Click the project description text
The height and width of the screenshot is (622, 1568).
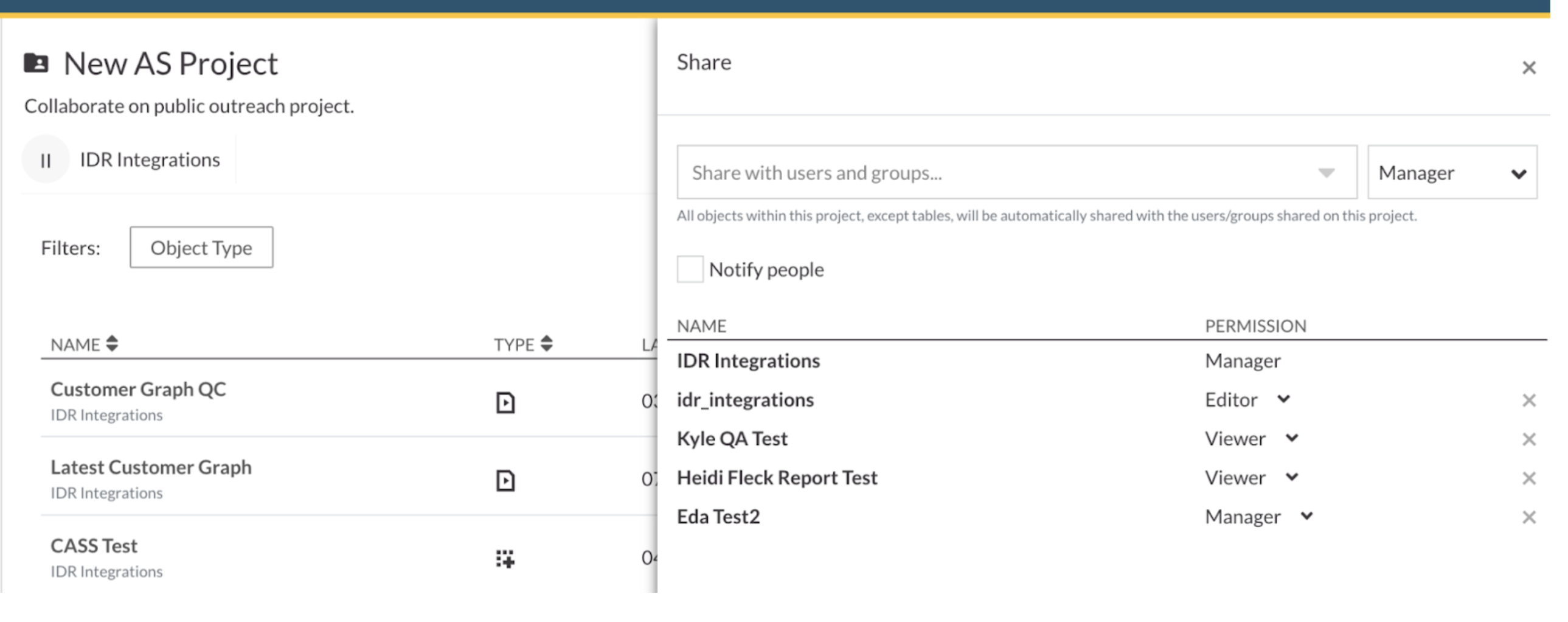189,106
